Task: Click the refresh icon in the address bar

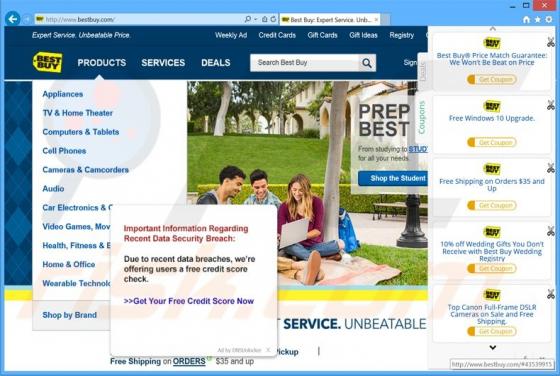Action: 273,19
